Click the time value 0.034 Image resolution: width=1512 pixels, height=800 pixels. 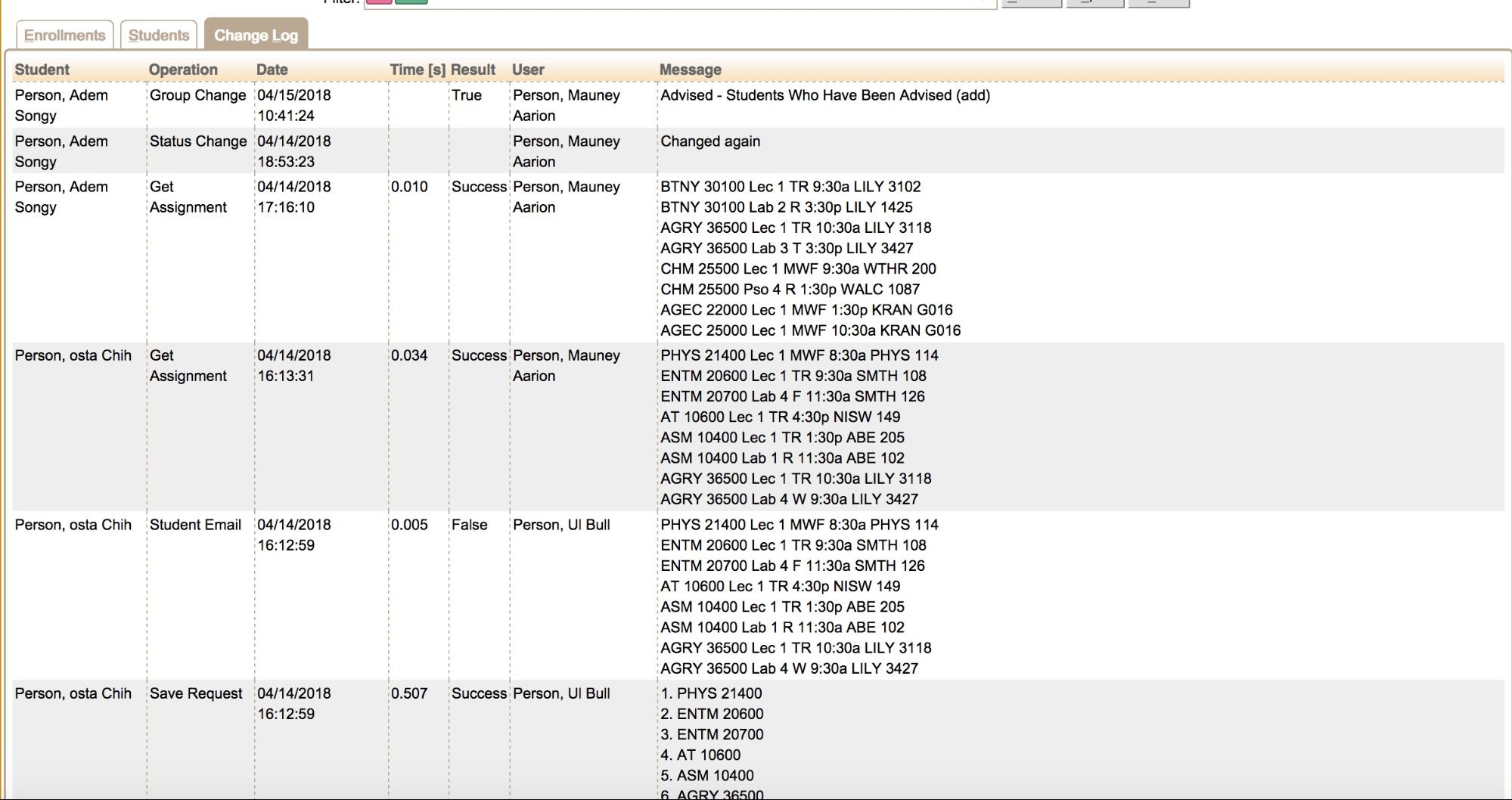409,355
